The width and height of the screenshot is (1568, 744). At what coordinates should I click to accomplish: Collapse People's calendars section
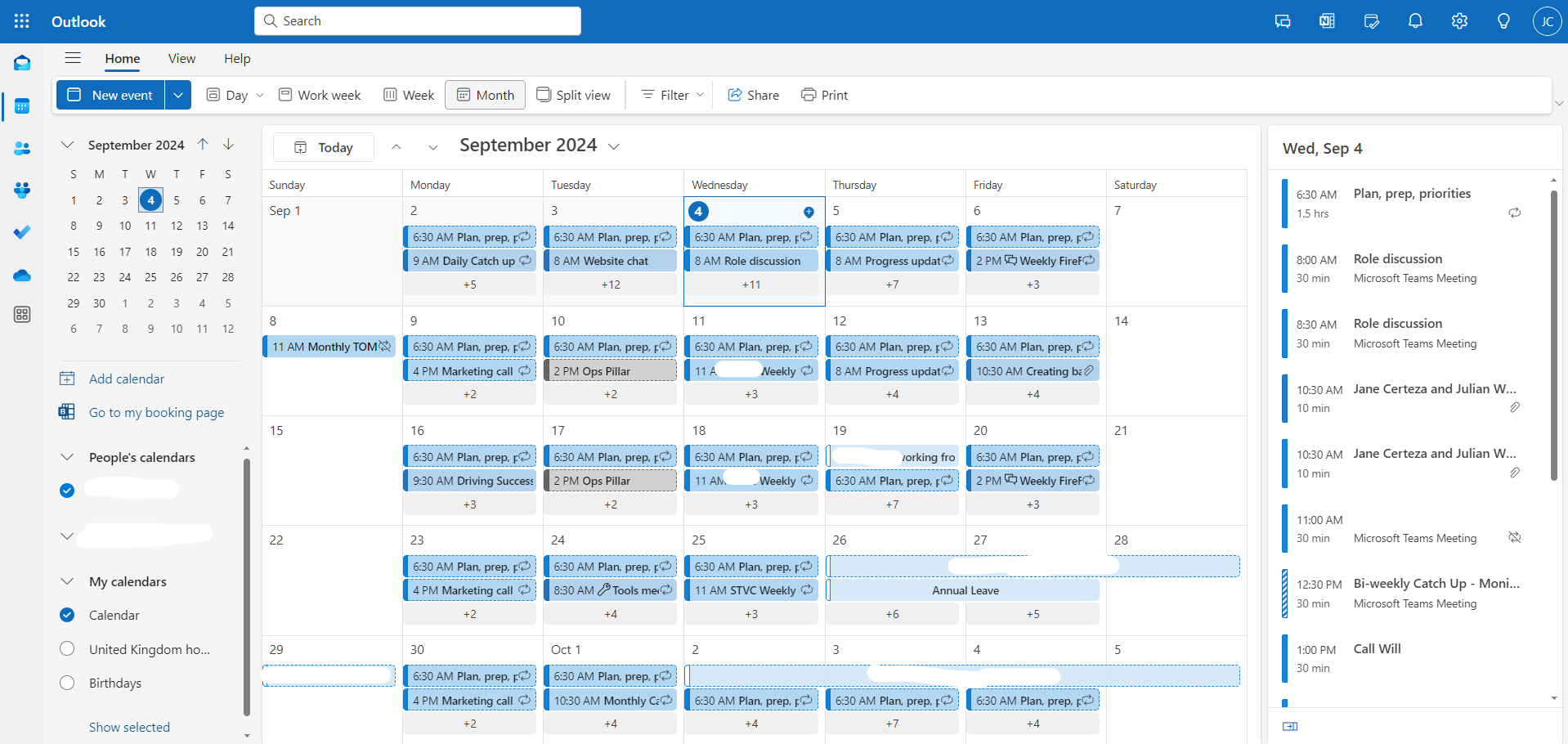click(x=67, y=457)
